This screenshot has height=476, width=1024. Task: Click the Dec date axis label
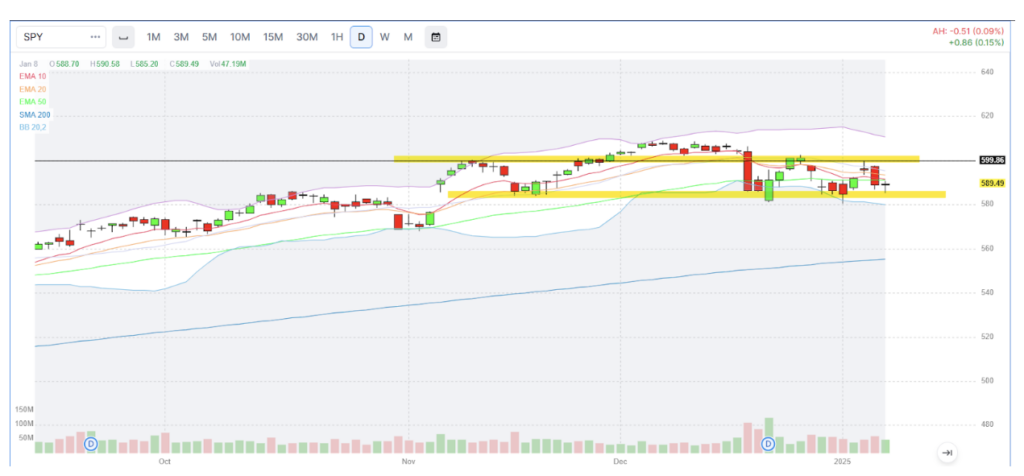click(620, 462)
